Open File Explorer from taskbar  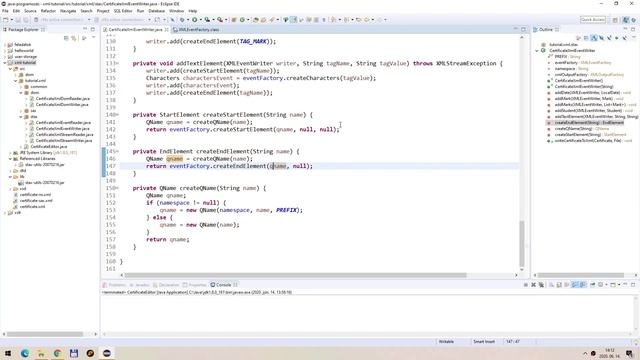41,353
